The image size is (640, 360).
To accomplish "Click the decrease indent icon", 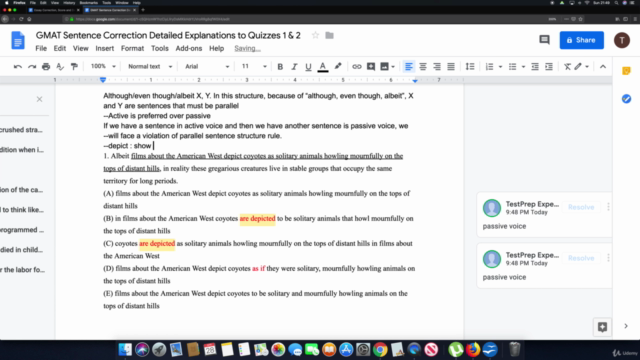I will tap(535, 67).
